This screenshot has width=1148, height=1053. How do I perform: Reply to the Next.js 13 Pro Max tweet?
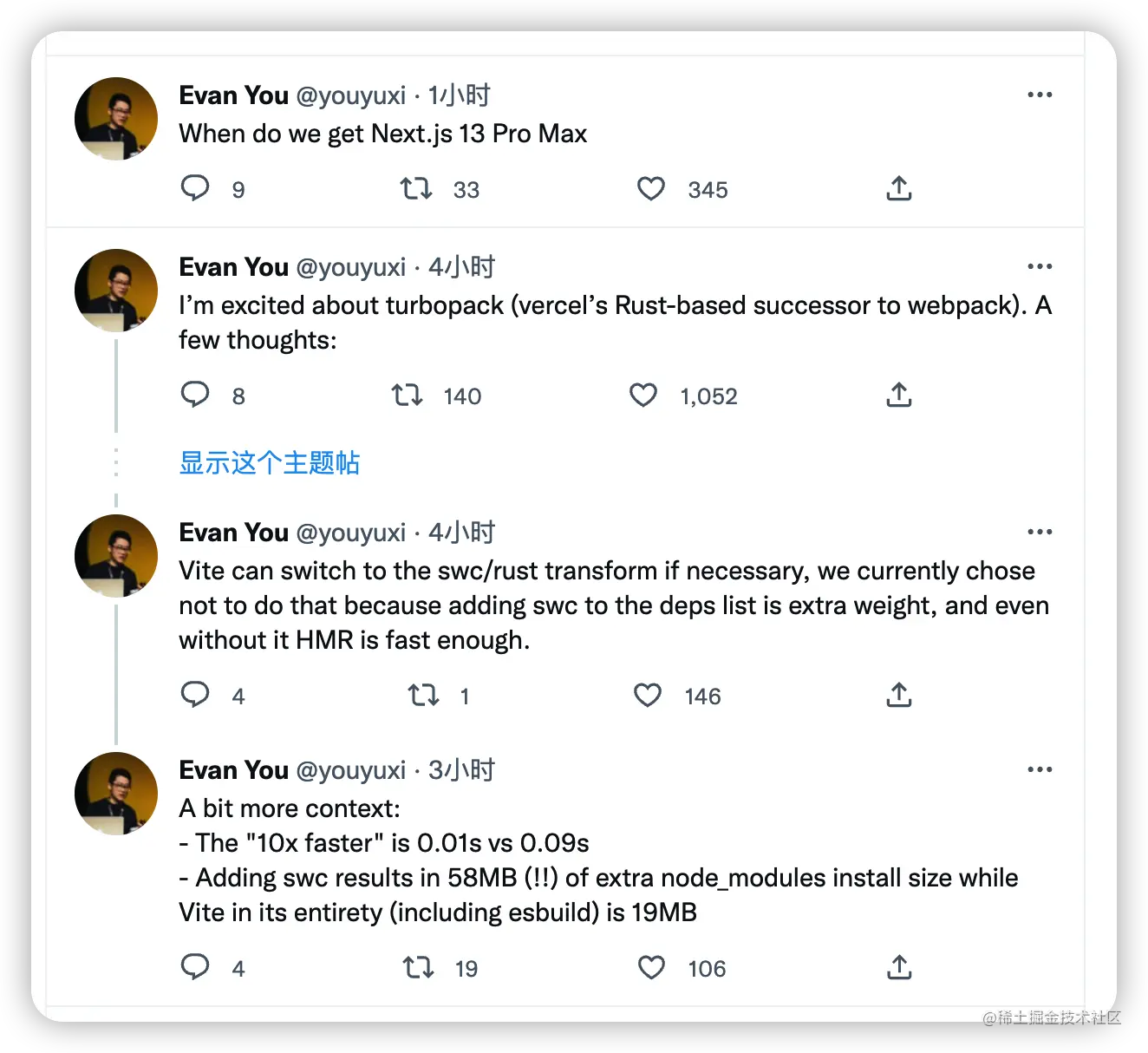point(195,188)
